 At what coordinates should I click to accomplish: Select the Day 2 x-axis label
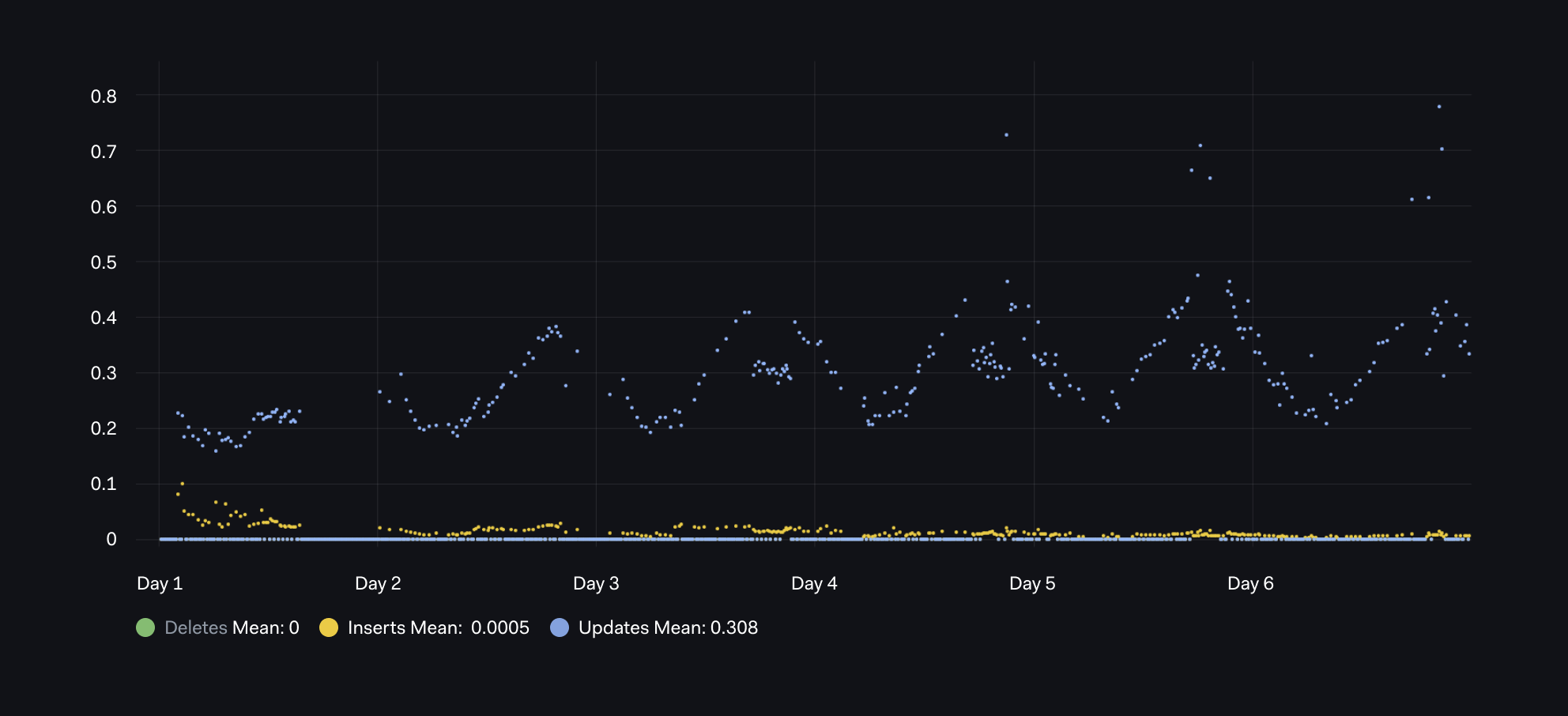click(378, 583)
